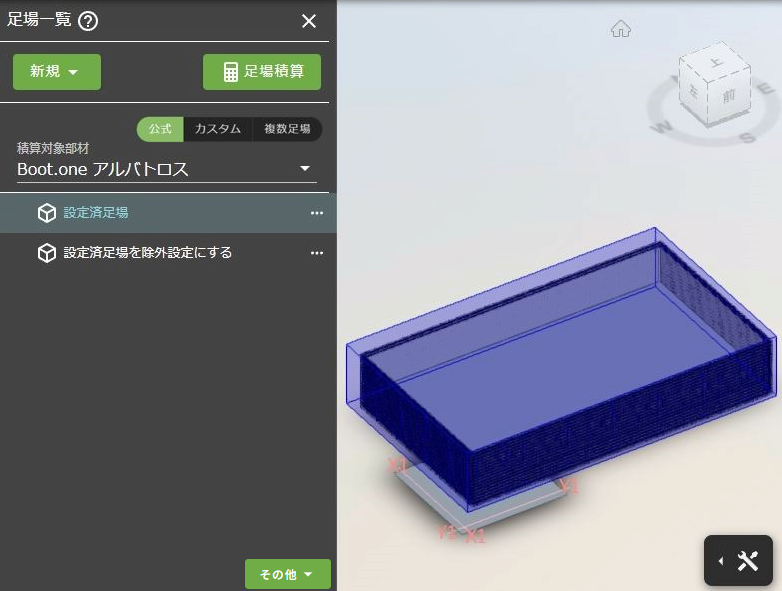The height and width of the screenshot is (591, 782).
Task: Select the 公式 toggle option
Action: coord(160,129)
